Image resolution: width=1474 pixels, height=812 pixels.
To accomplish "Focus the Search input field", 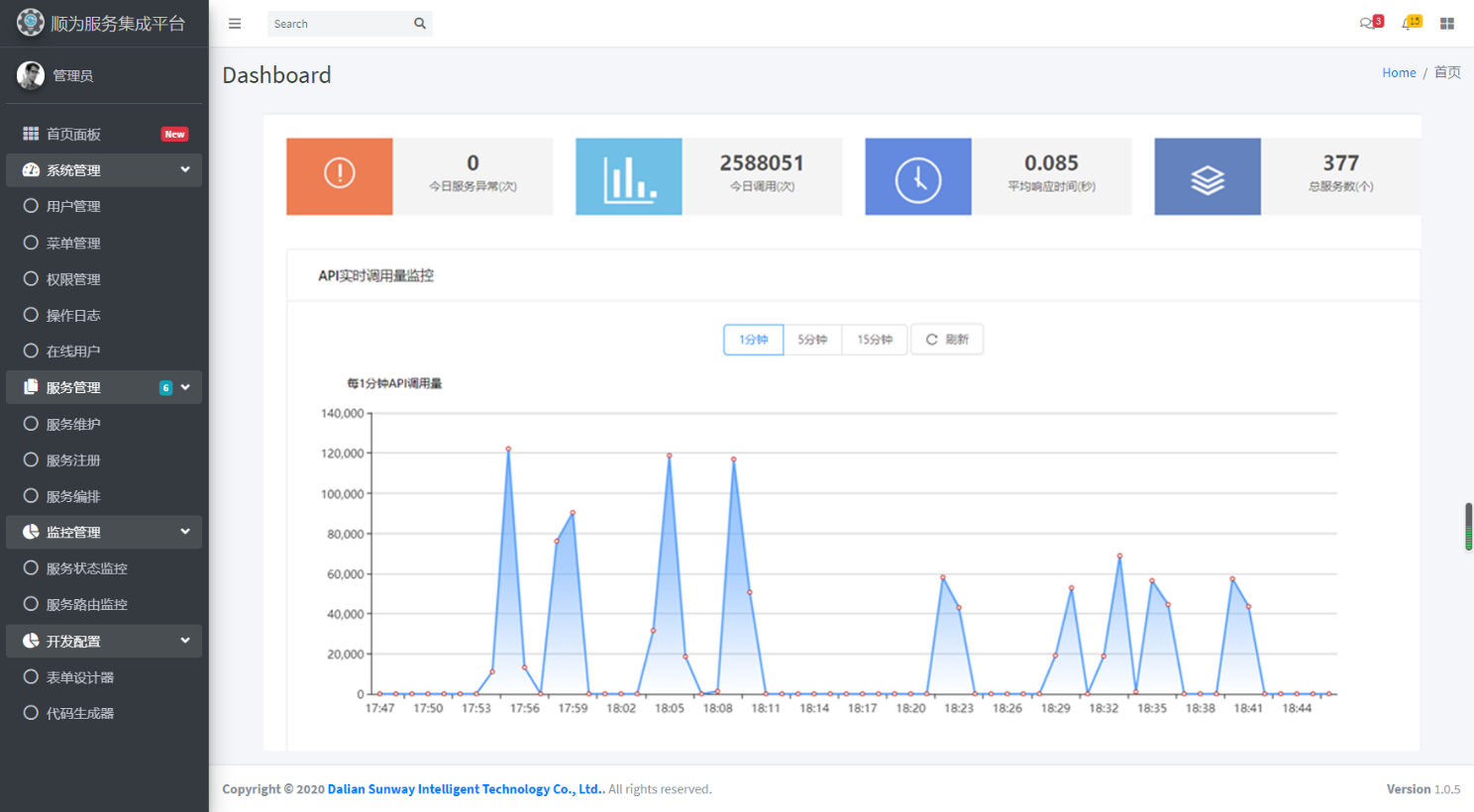I will click(x=338, y=24).
